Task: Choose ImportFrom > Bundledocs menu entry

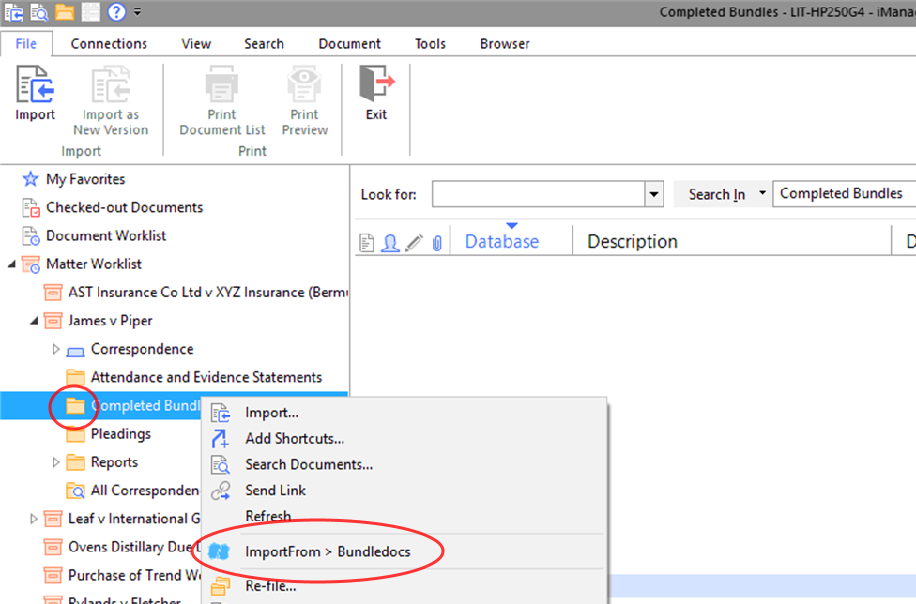Action: point(404,551)
